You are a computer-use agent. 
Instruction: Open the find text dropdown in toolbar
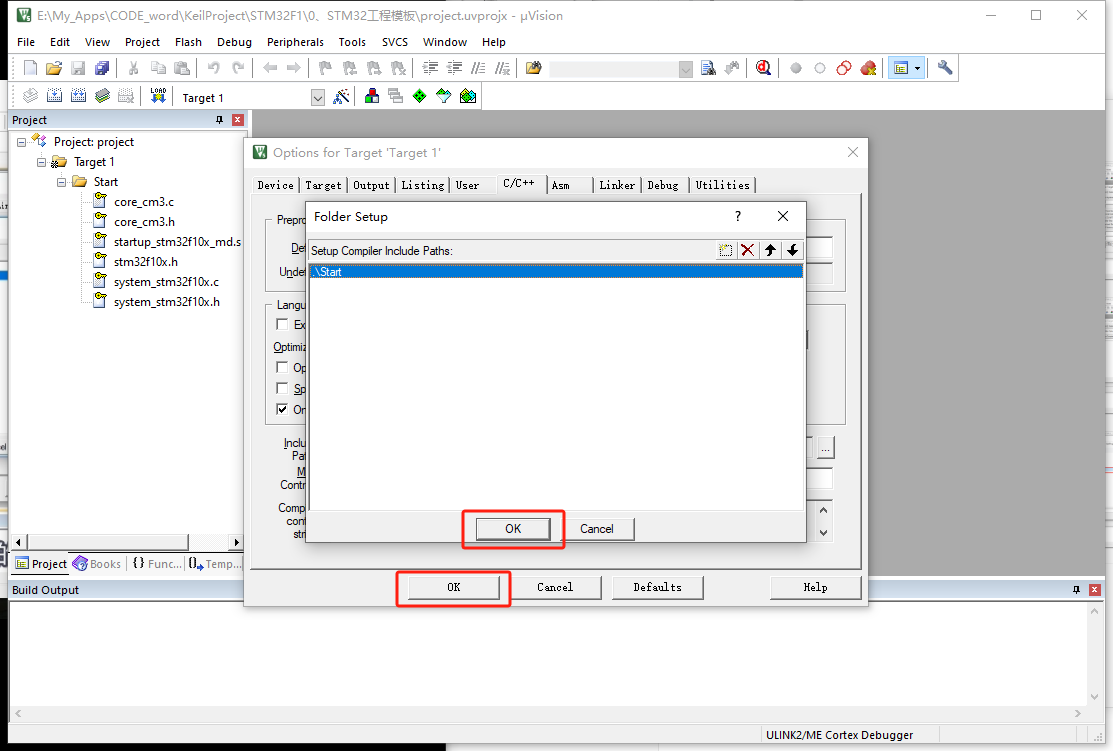point(685,69)
